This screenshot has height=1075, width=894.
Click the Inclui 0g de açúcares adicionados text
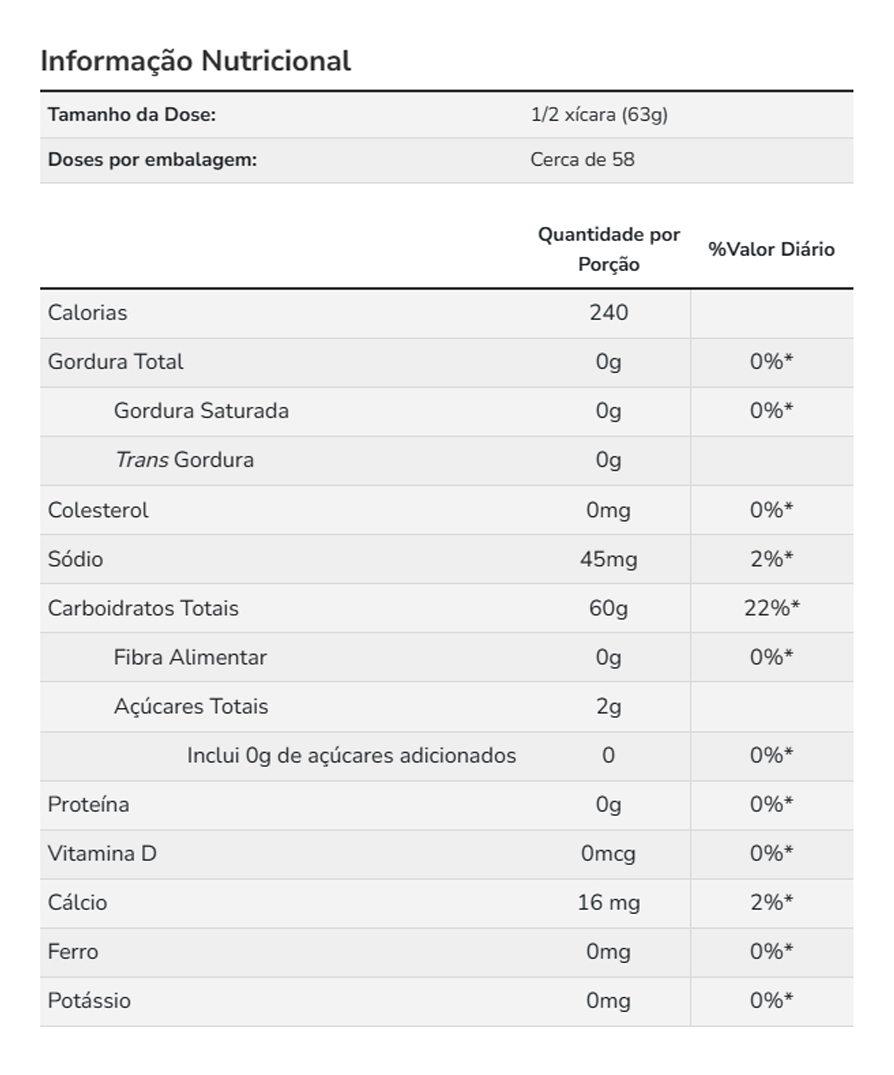click(351, 755)
